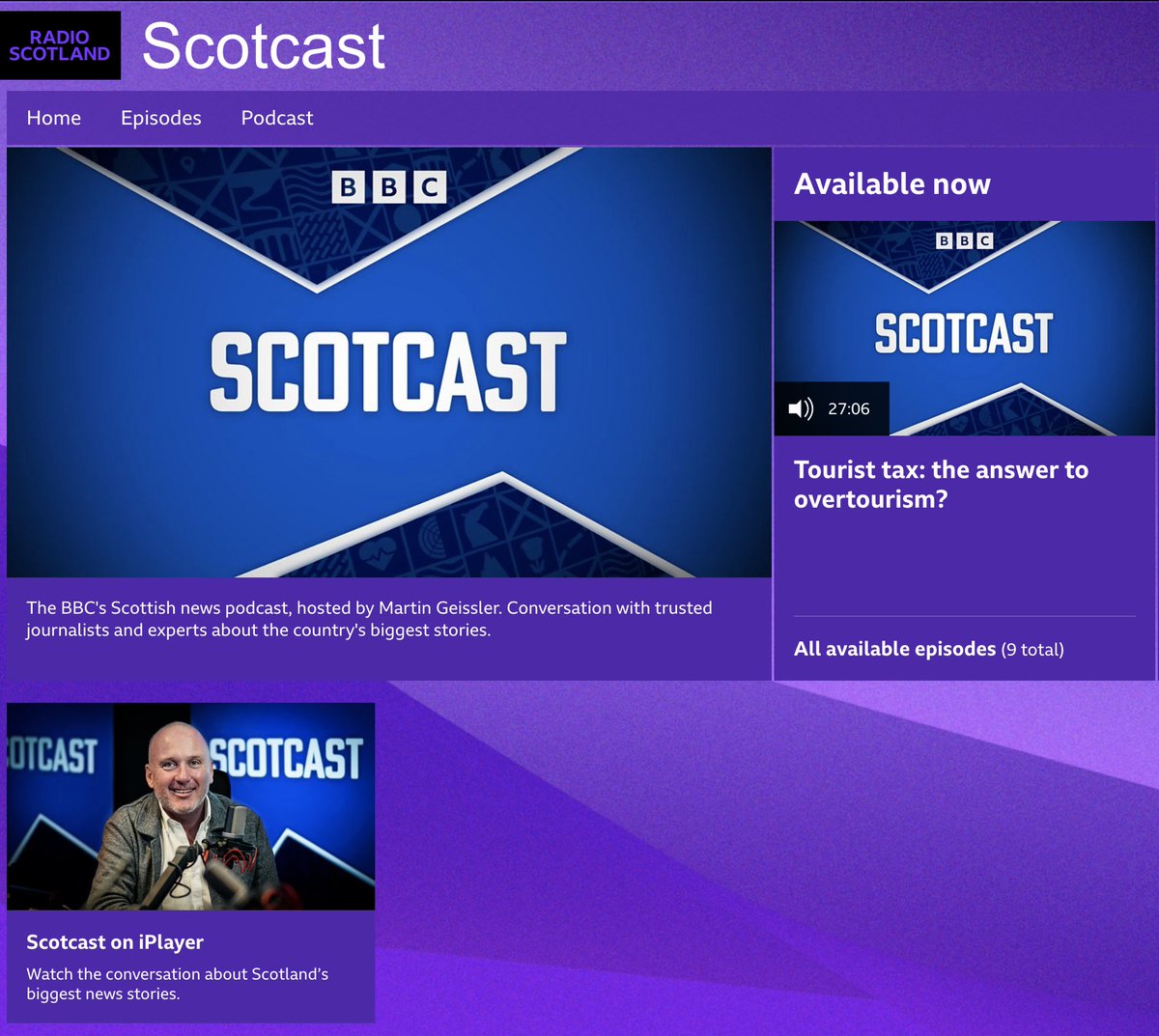Click the podcast description mentioning Martin Geissler

(370, 619)
